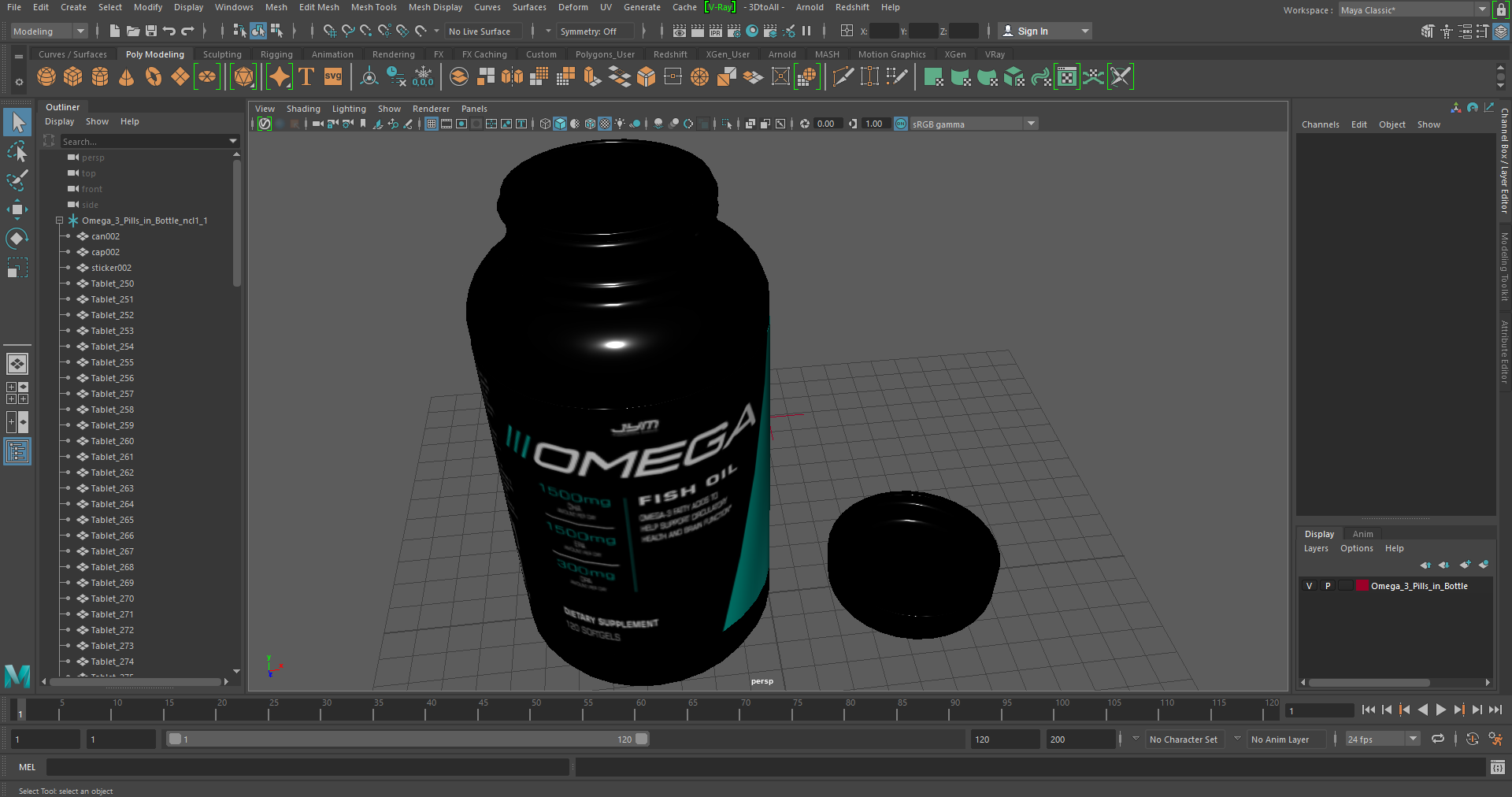The width and height of the screenshot is (1512, 797).
Task: Open the Sign In dropdown
Action: tap(1045, 31)
